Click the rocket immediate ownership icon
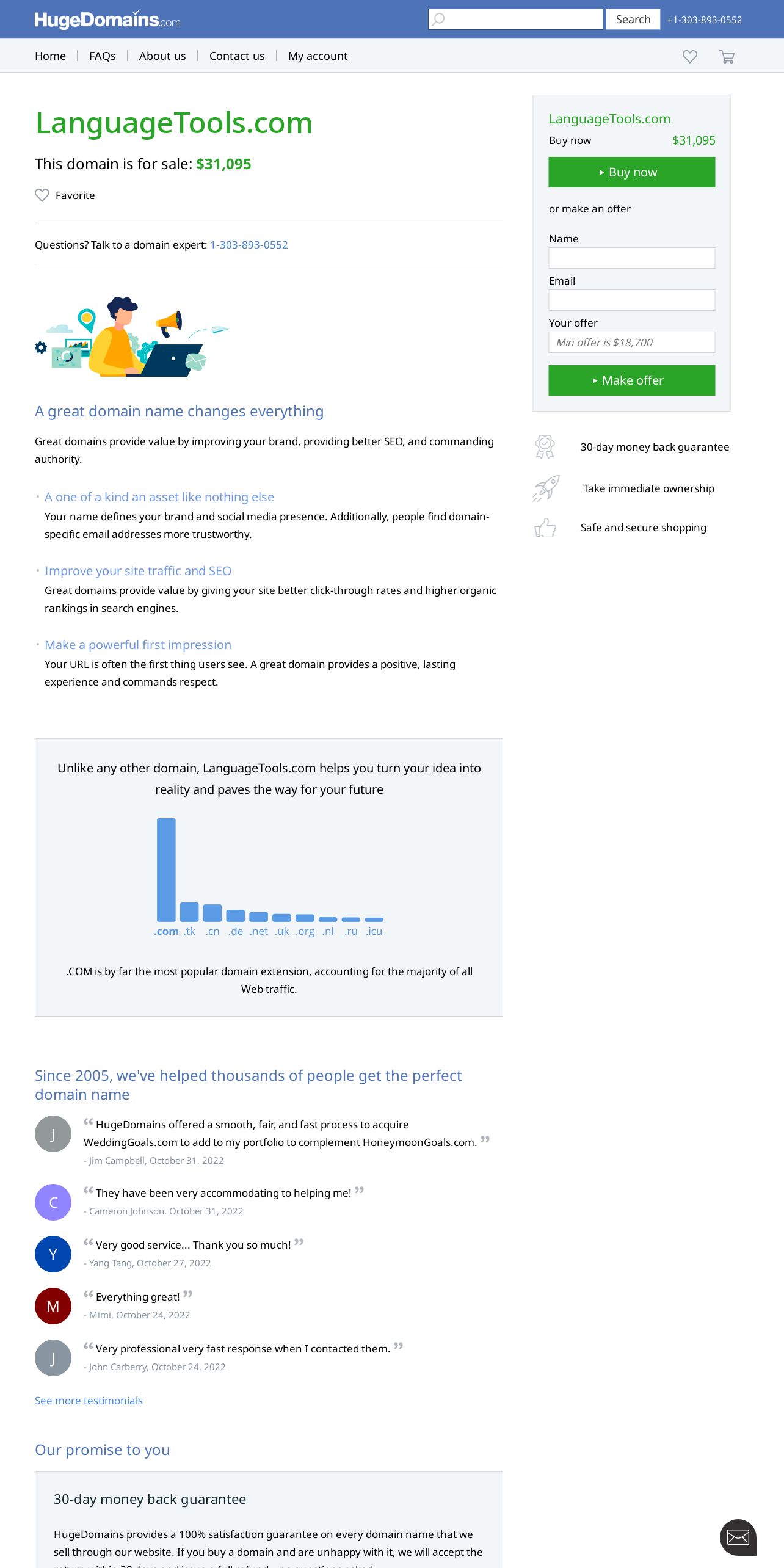The image size is (784, 1568). pos(546,488)
